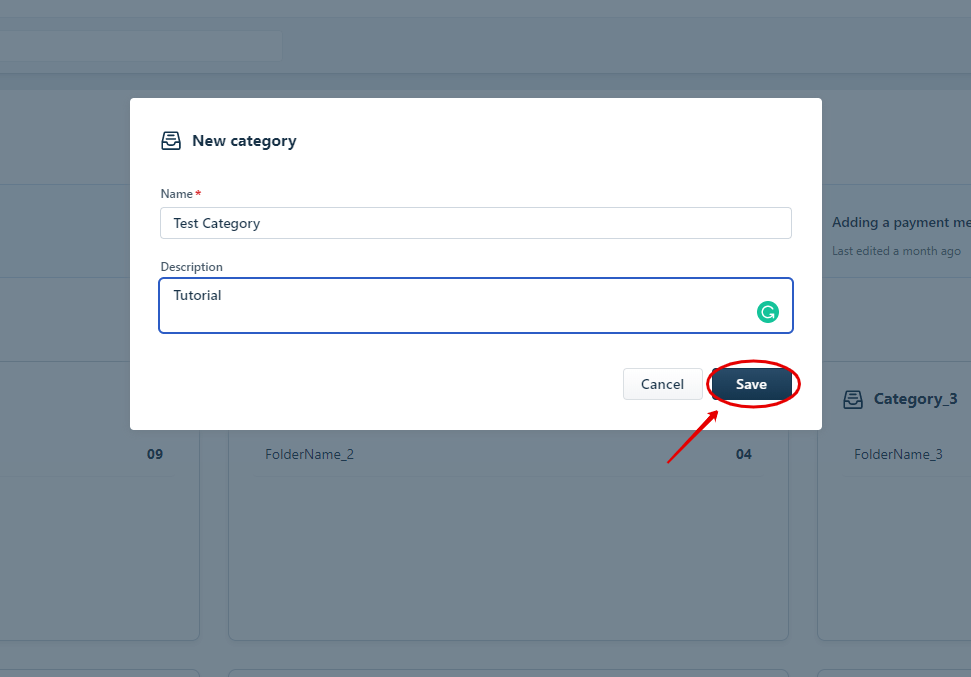Click the Description field label
This screenshot has width=971, height=677.
point(191,267)
